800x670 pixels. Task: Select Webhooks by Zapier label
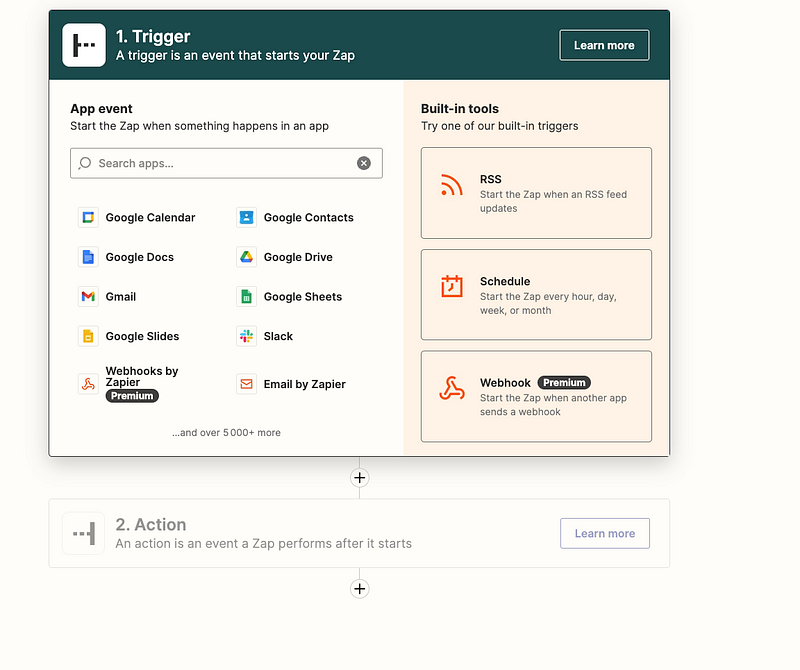click(142, 377)
